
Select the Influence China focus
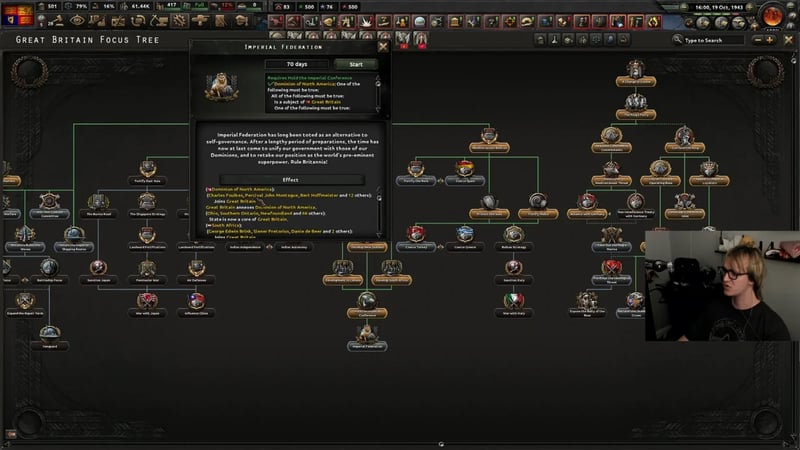(196, 305)
